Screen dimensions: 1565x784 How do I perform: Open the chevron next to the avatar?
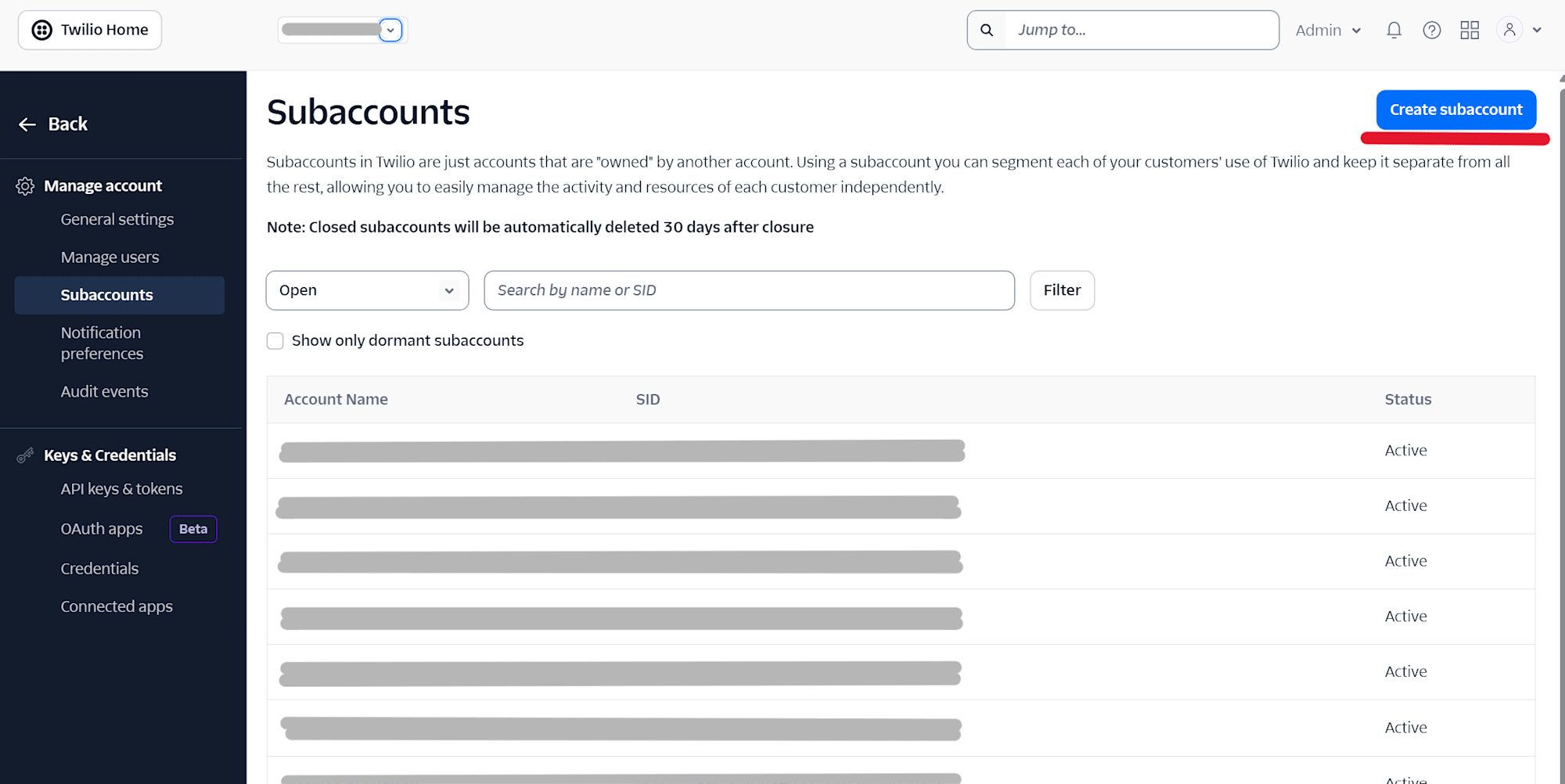(x=1537, y=30)
